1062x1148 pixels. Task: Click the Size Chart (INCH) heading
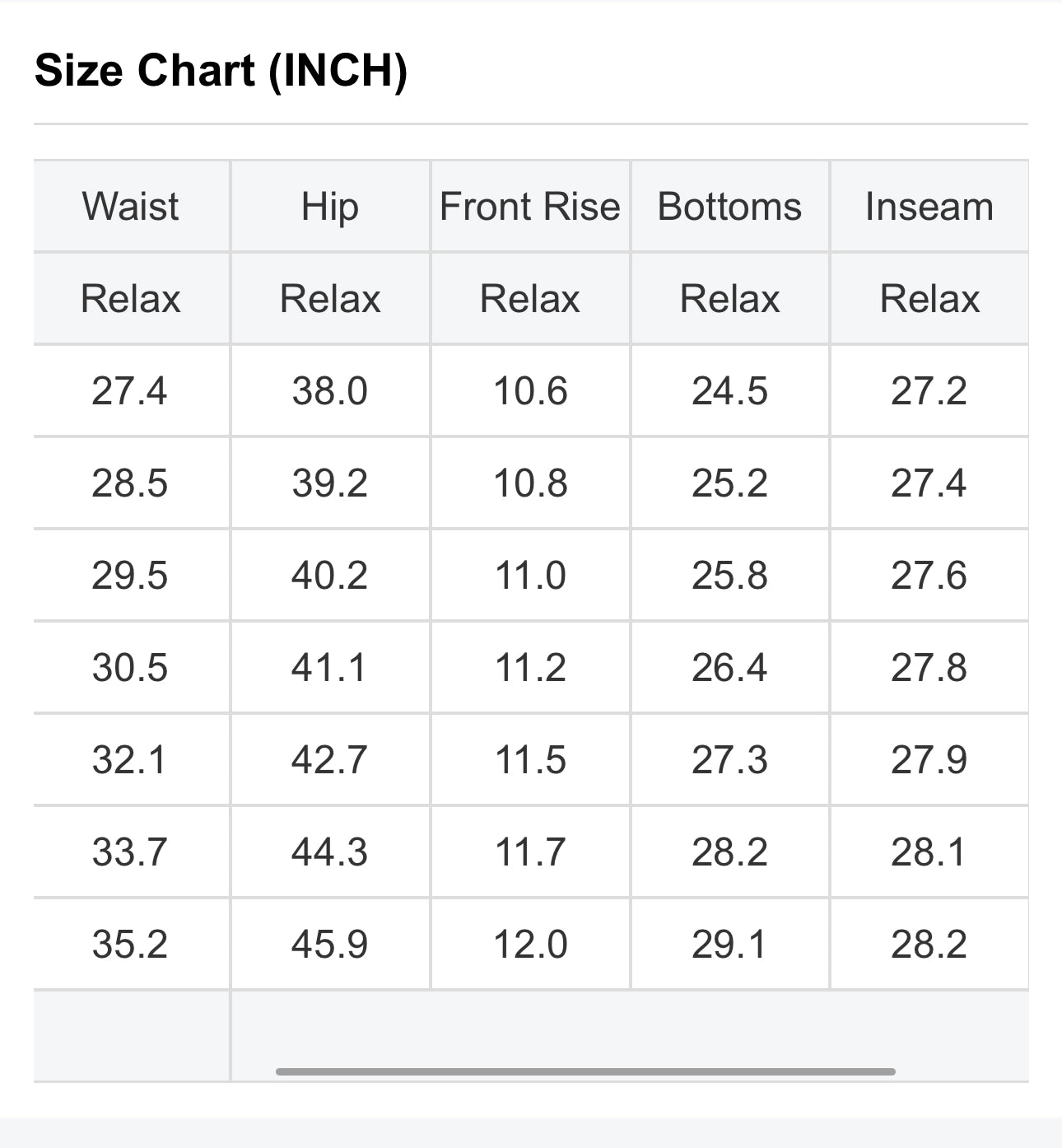[x=221, y=70]
